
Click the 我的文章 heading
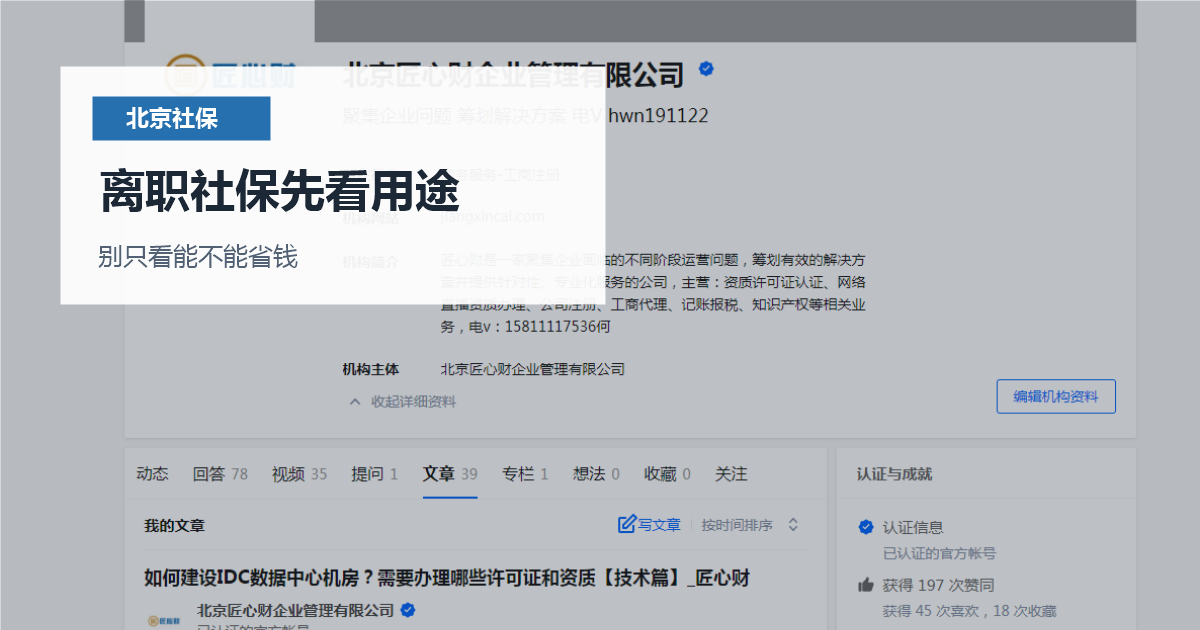(x=174, y=525)
